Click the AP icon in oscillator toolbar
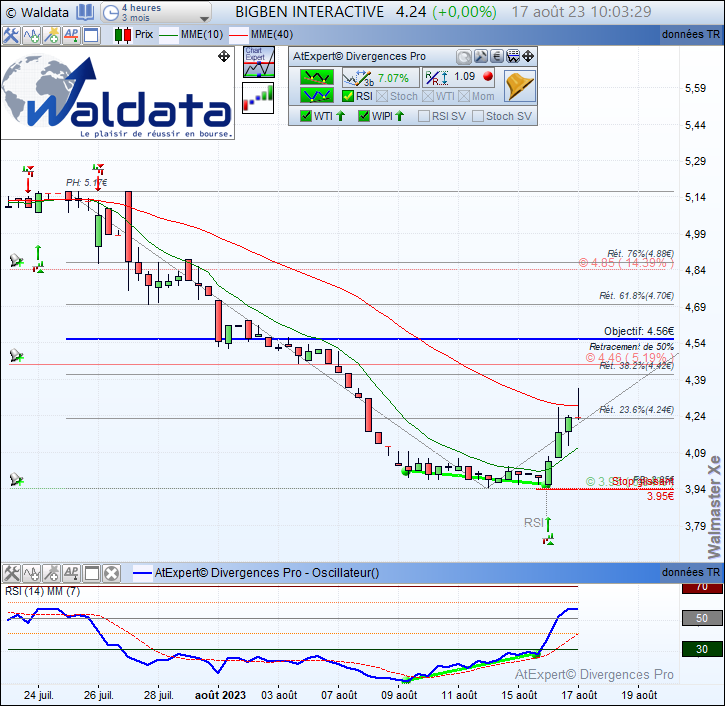This screenshot has width=725, height=706. (x=71, y=573)
